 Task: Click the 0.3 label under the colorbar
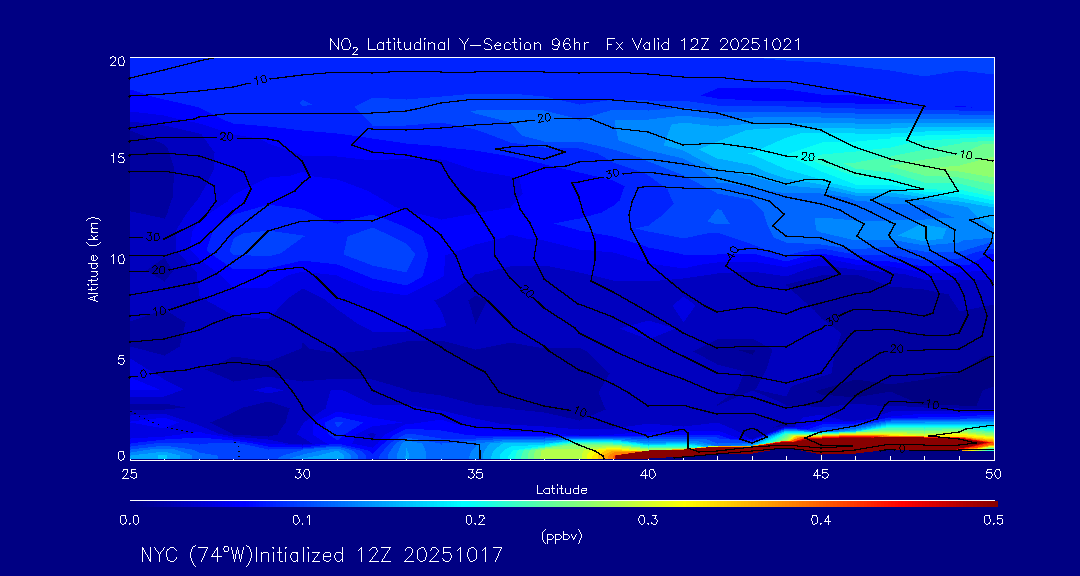(x=648, y=520)
